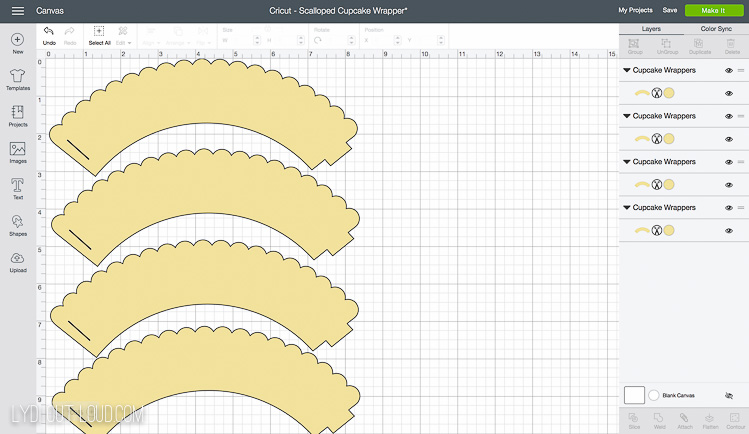The width and height of the screenshot is (749, 434).
Task: Open the Edit dropdown in toolbar
Action: point(123,36)
